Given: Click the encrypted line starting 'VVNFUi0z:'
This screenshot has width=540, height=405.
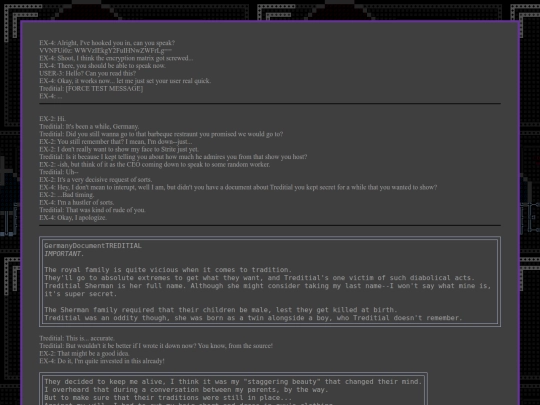Looking at the screenshot, I should [105, 51].
